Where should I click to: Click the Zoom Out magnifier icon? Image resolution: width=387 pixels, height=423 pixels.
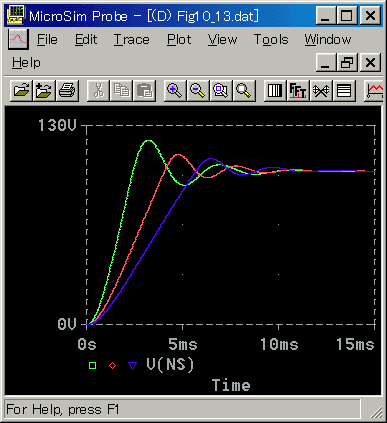[x=198, y=90]
